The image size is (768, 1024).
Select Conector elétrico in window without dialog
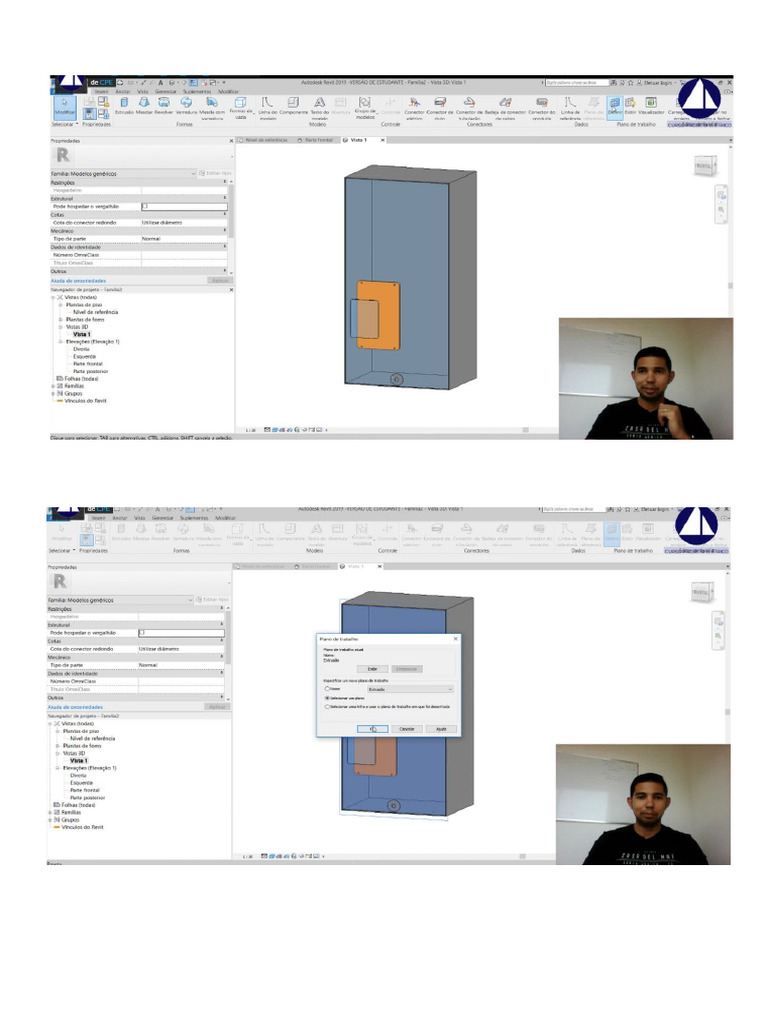point(414,108)
